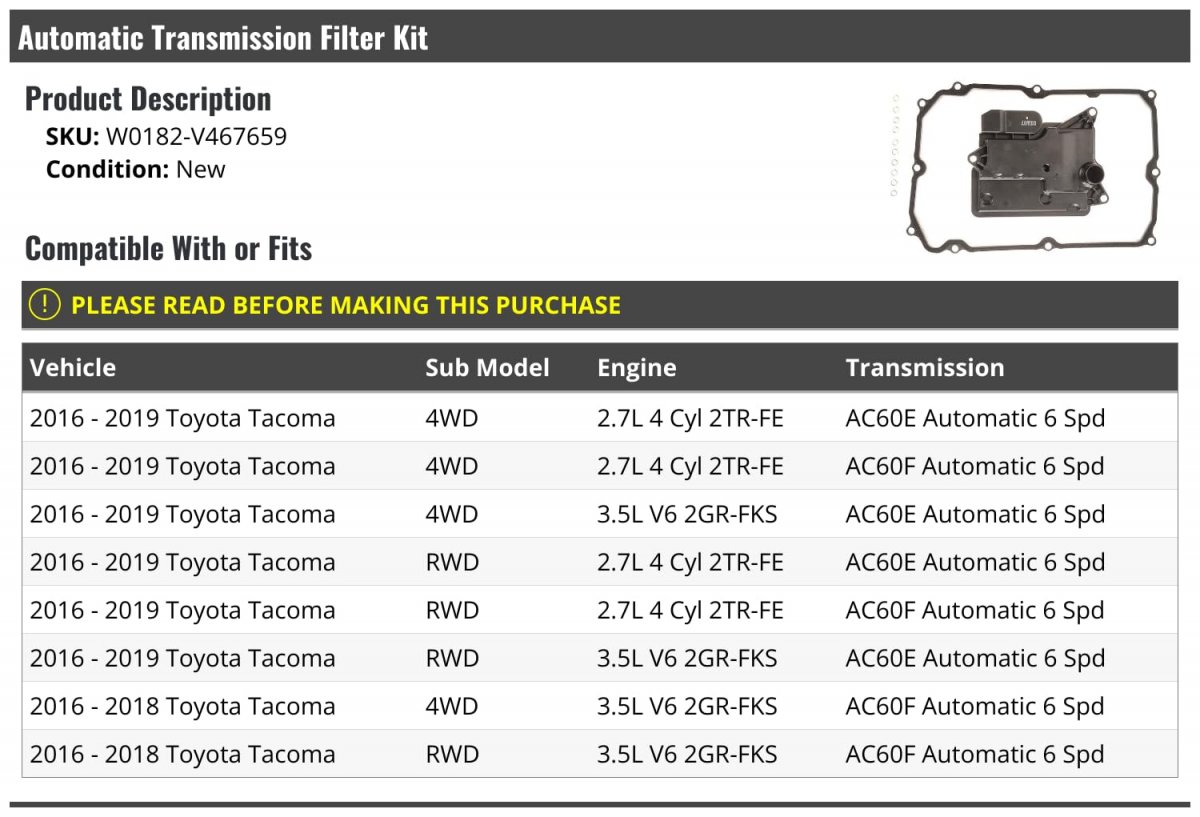Click the "Automatic Transmission Filter Kit" title bar
Viewport: 1200px width, 817px height.
pos(223,38)
